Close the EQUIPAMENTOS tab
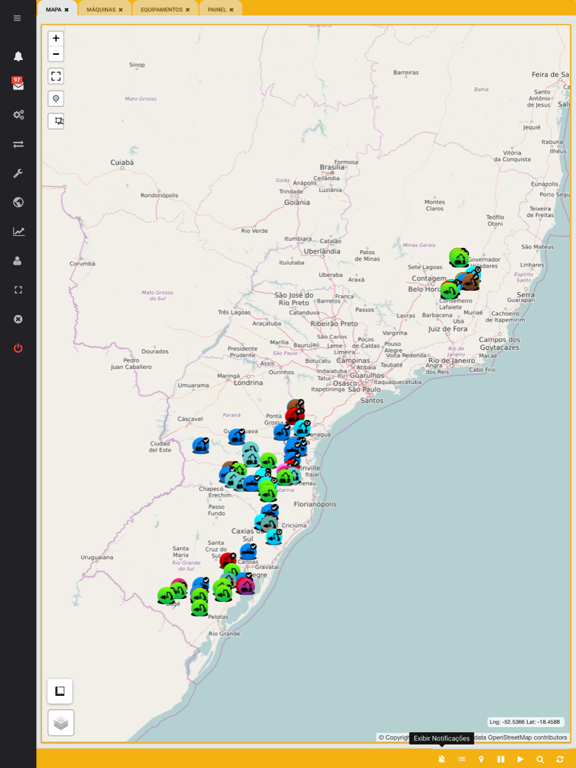Image resolution: width=576 pixels, height=768 pixels. pos(188,9)
